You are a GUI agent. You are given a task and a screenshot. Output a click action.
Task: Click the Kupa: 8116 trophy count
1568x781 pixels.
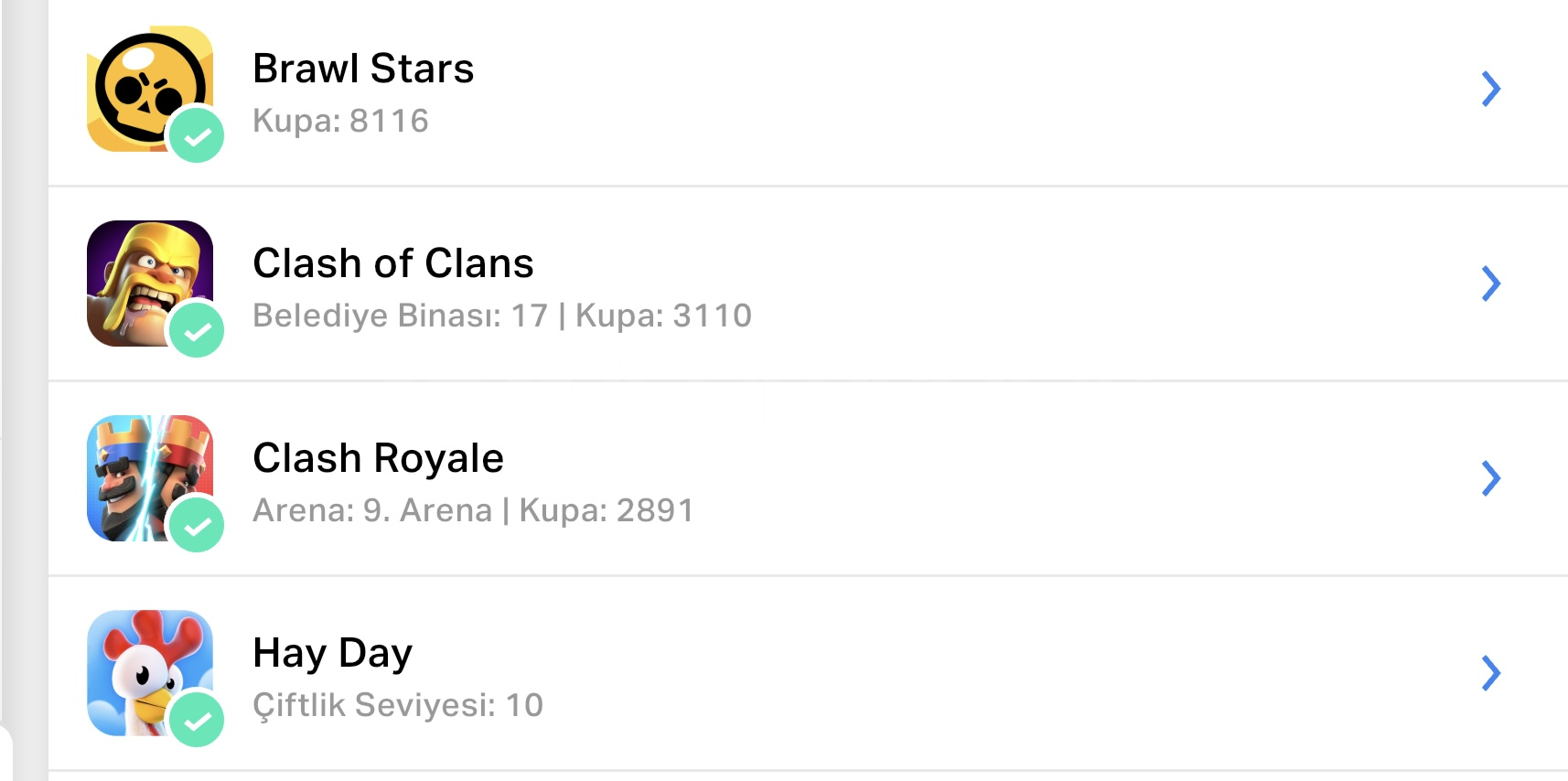coord(340,121)
